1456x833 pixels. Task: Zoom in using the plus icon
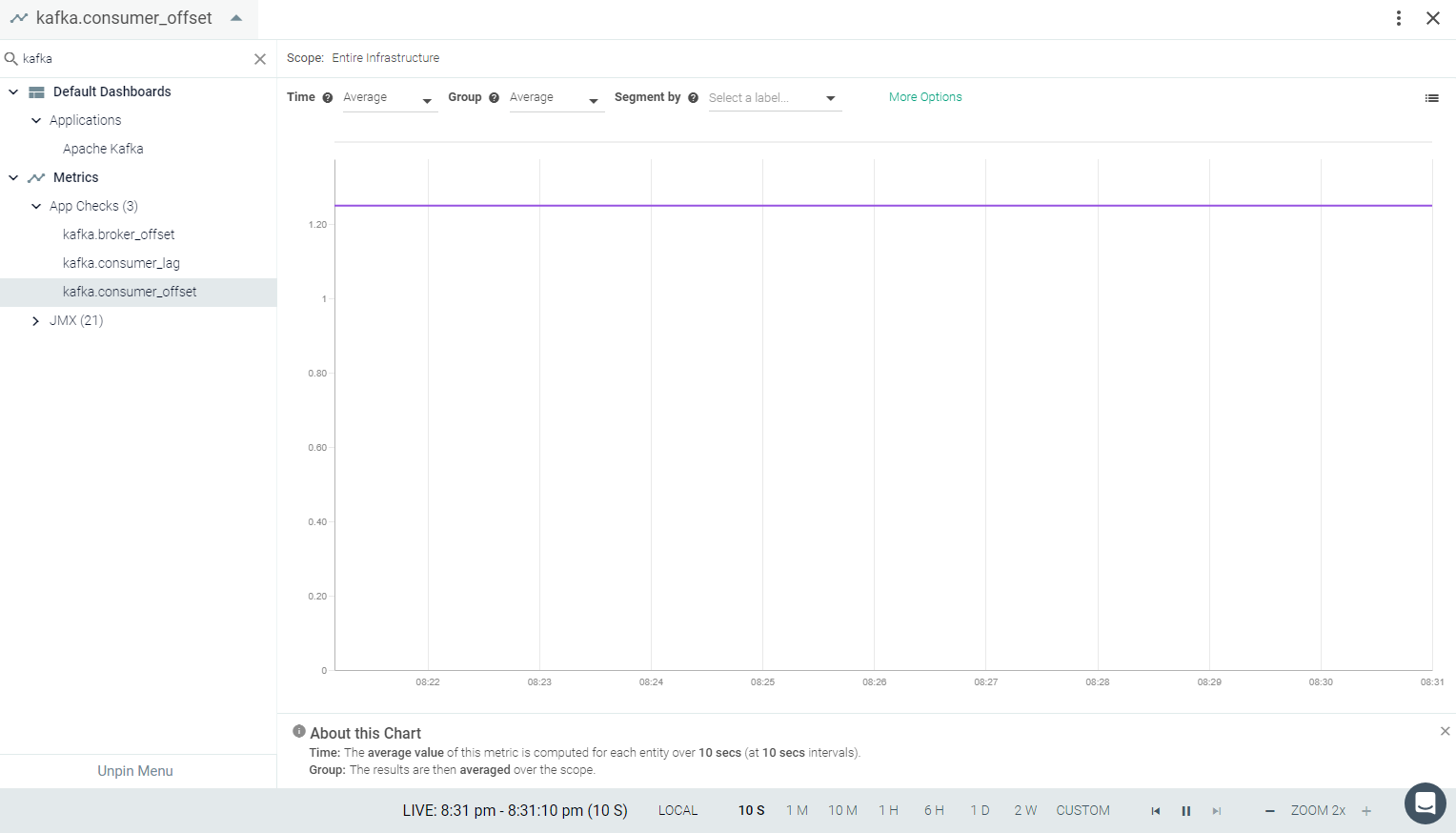tap(1366, 811)
